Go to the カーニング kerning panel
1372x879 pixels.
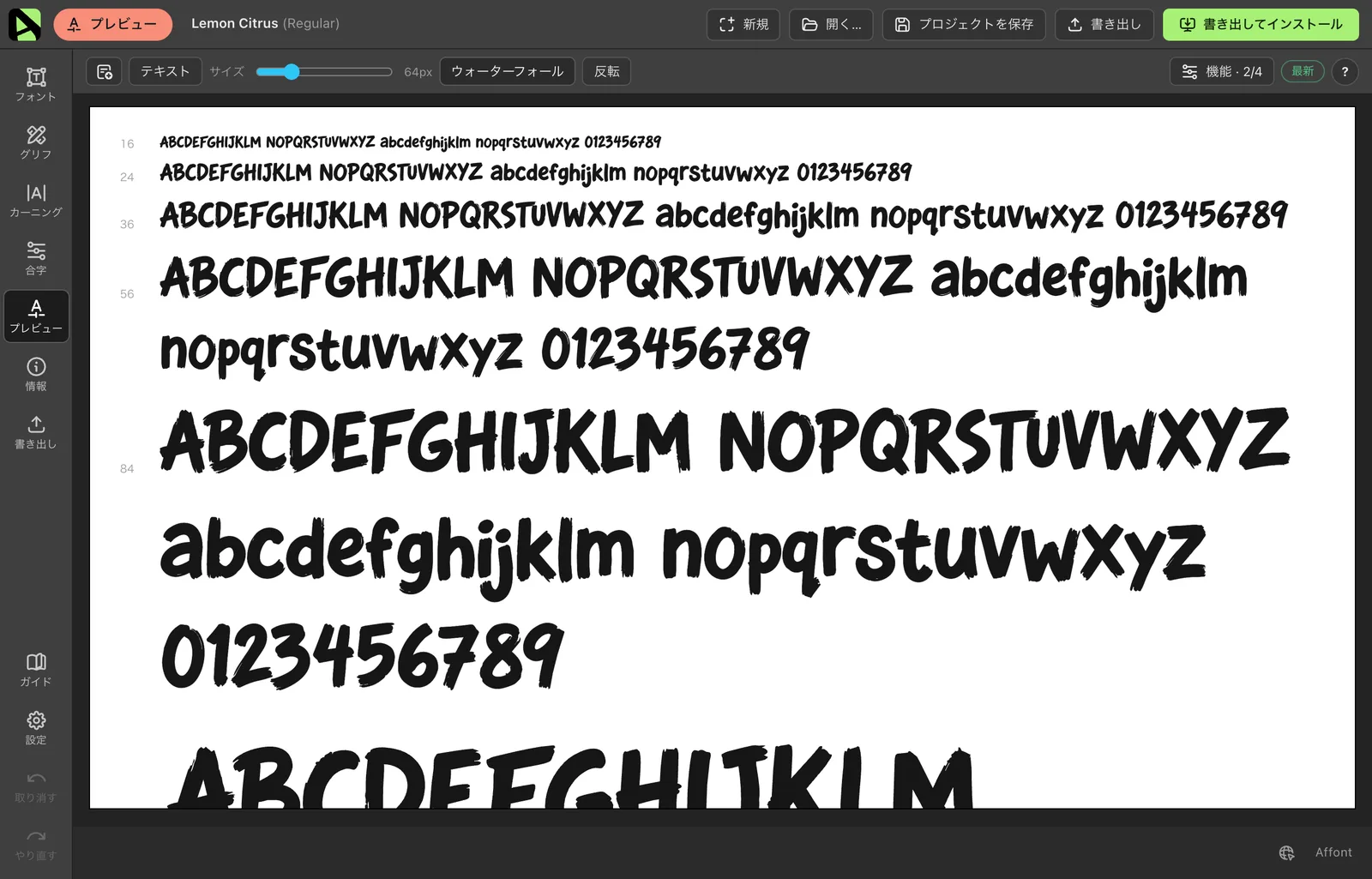36,201
